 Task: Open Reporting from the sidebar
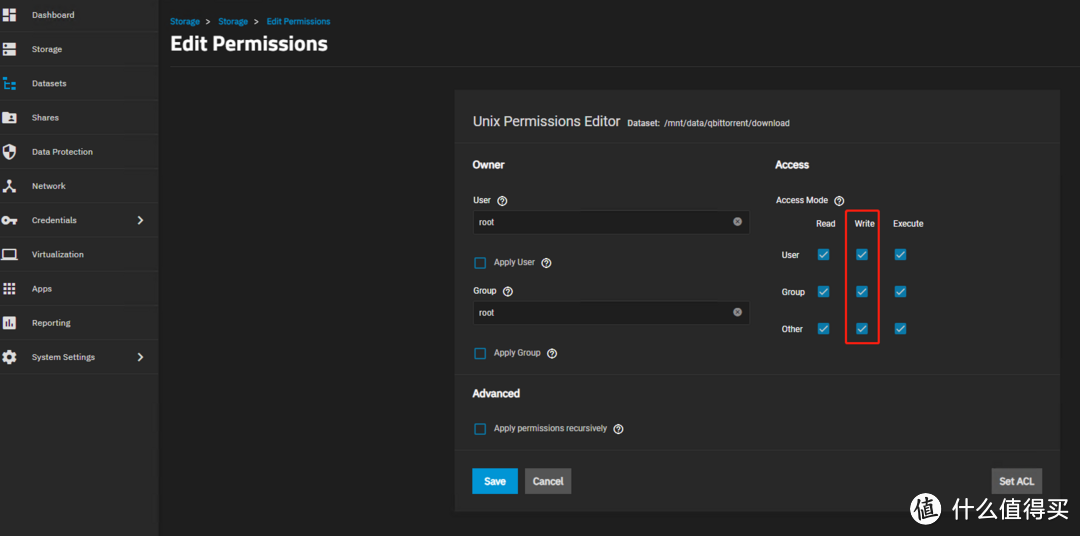coord(51,323)
